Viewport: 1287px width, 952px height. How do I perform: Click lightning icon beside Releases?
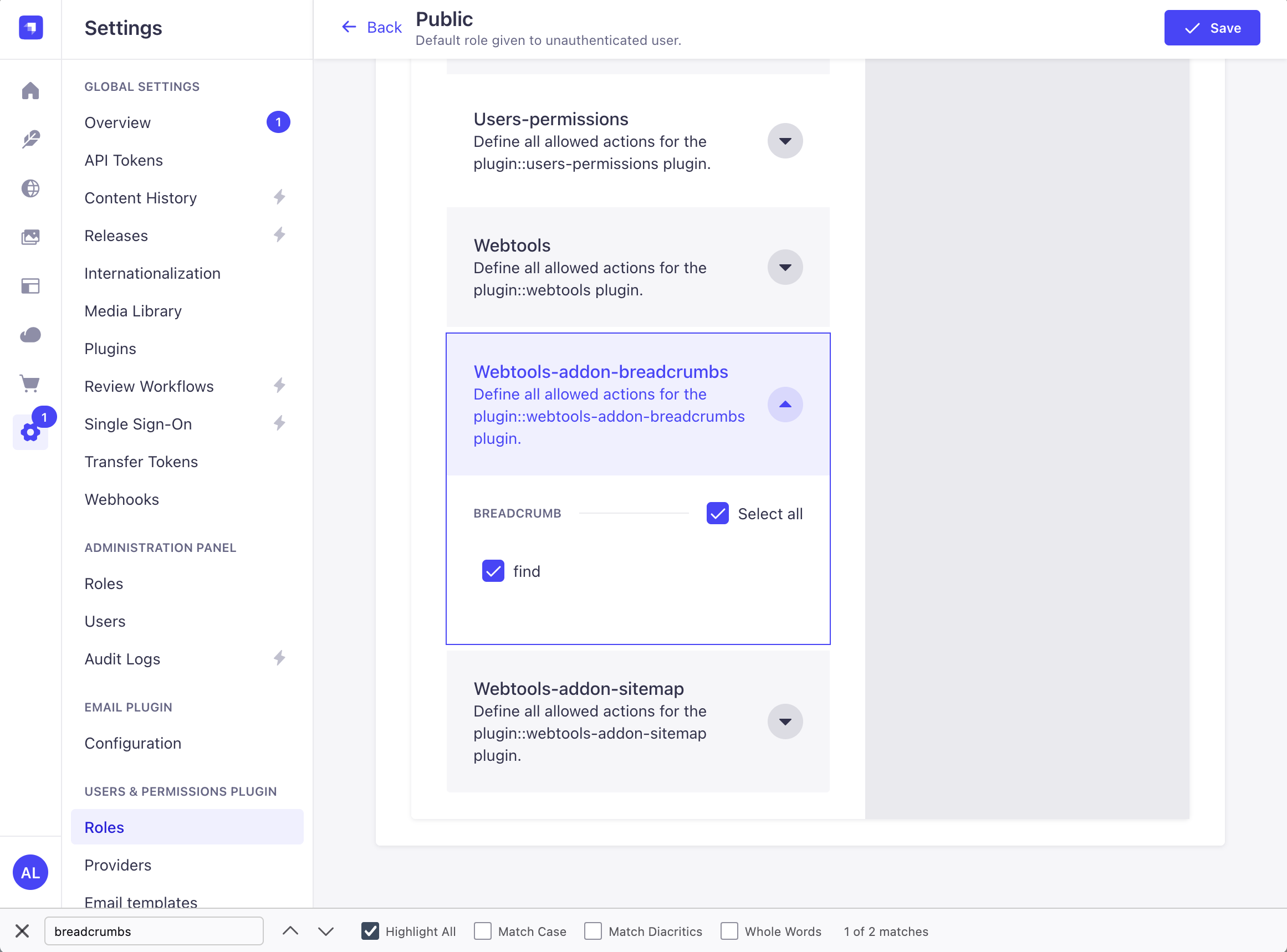279,235
